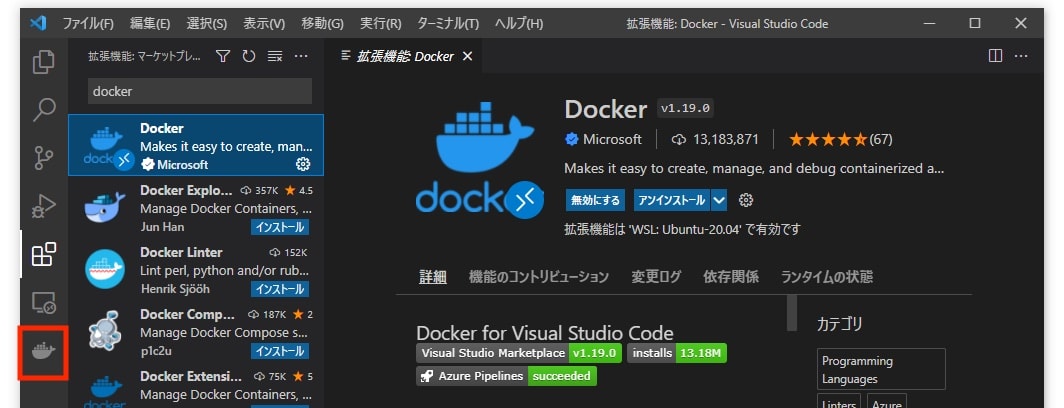Image resolution: width=1064 pixels, height=408 pixels.
Task: Open the Extensions view icon
Action: 44,255
